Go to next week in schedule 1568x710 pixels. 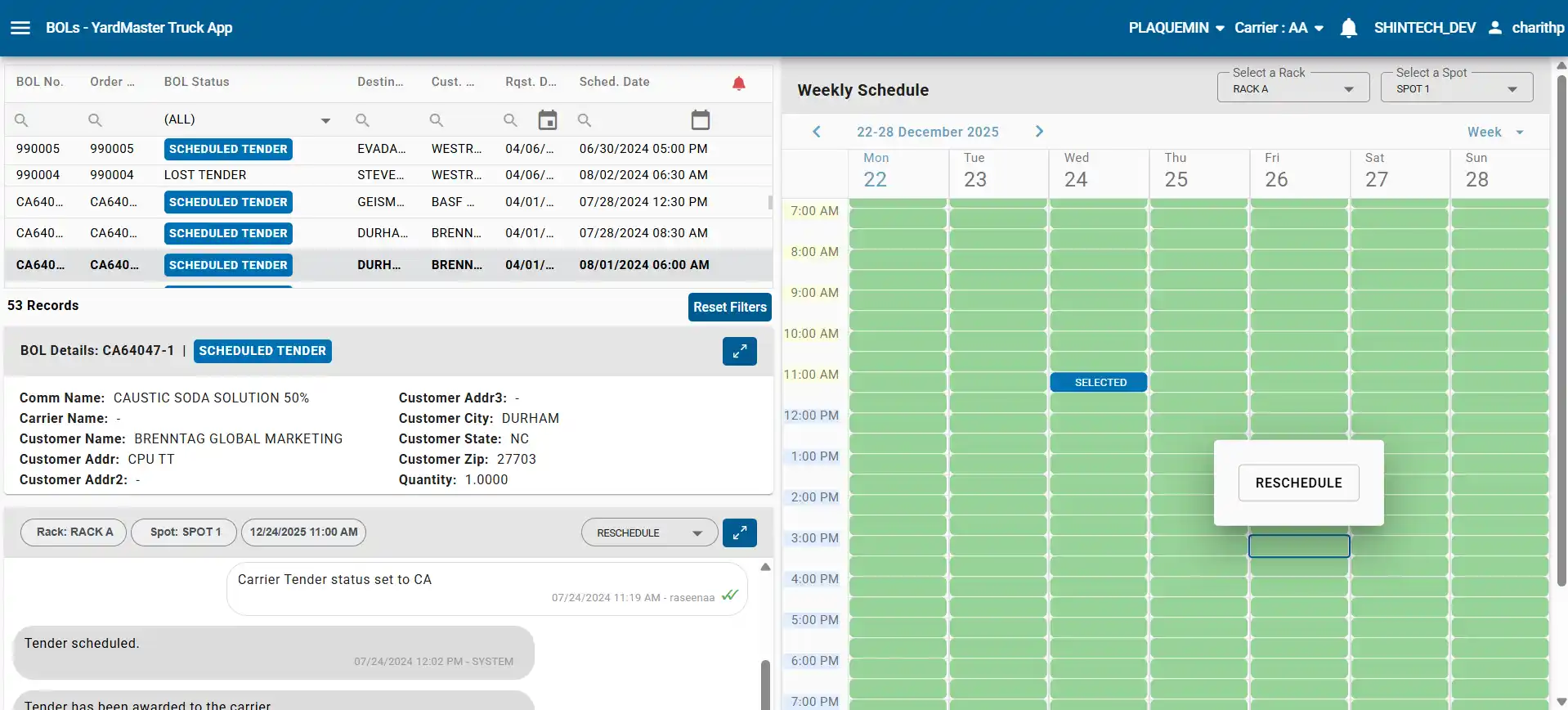point(1039,132)
